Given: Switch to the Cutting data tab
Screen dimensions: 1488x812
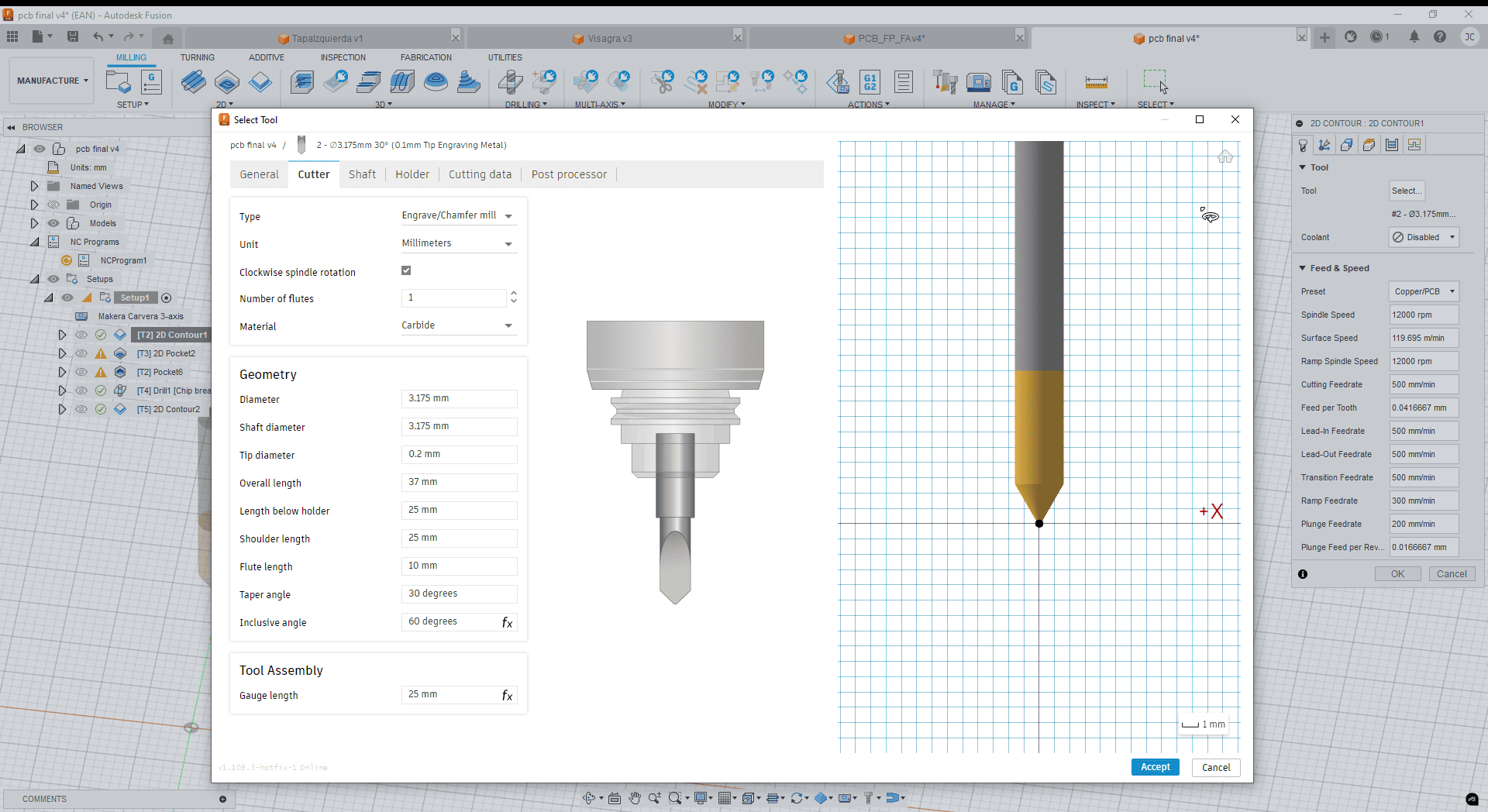Looking at the screenshot, I should tap(480, 174).
